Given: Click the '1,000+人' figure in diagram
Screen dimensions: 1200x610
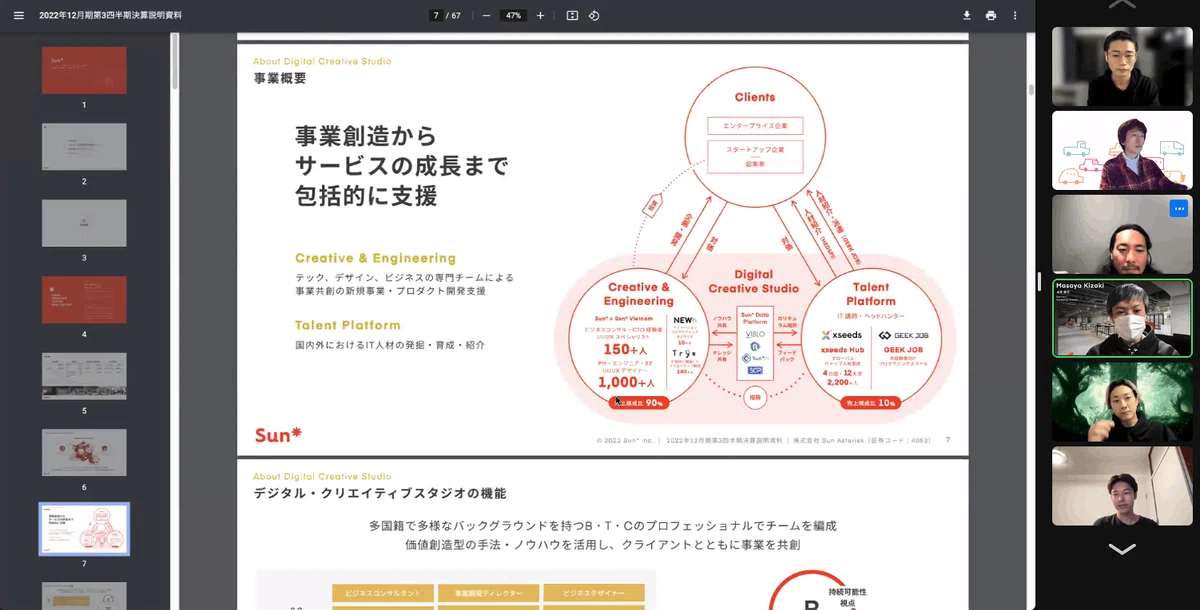Looking at the screenshot, I should tap(625, 383).
